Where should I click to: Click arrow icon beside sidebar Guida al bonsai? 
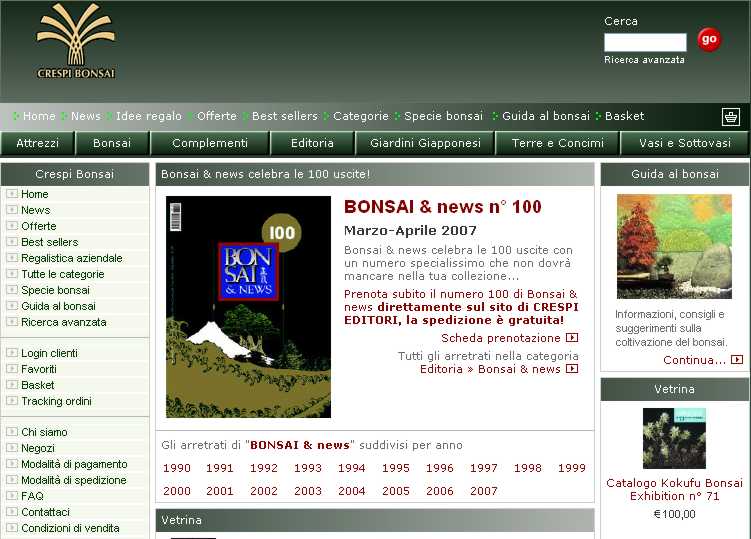coord(12,305)
